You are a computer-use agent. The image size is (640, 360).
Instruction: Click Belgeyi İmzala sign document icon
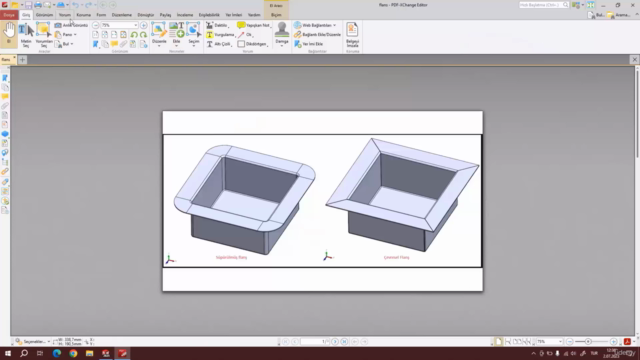pos(352,35)
